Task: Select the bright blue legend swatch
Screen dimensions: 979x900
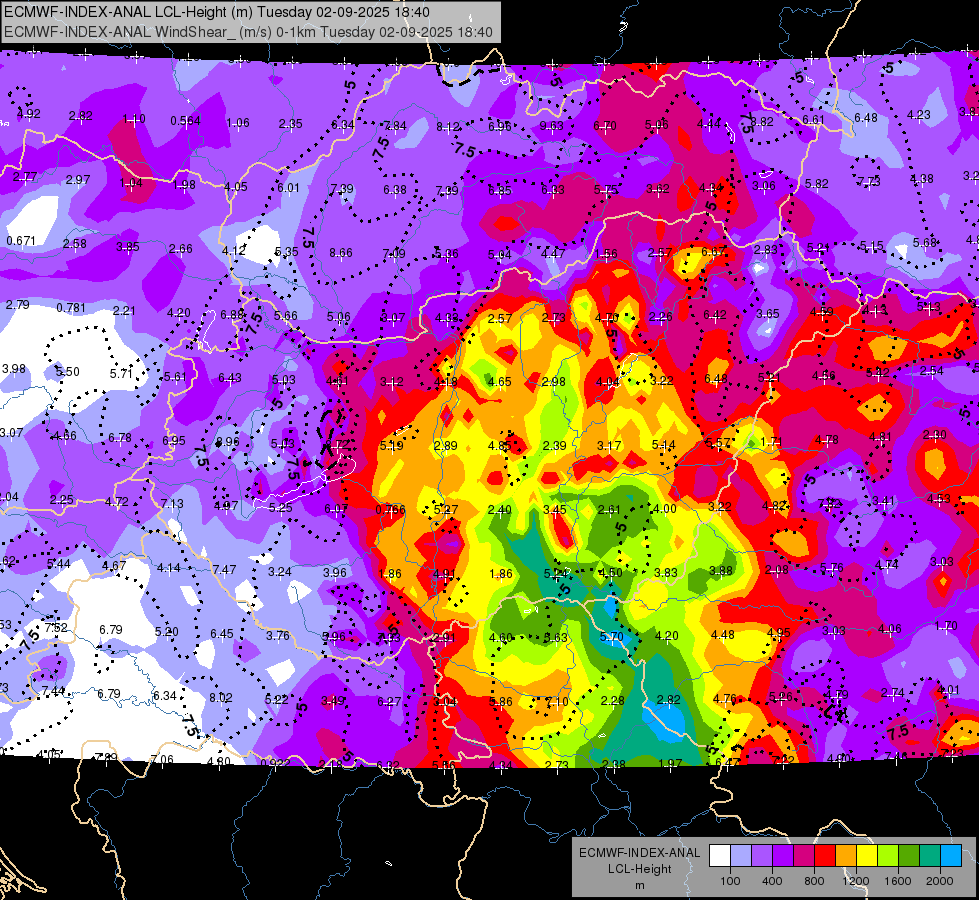Action: [x=951, y=856]
